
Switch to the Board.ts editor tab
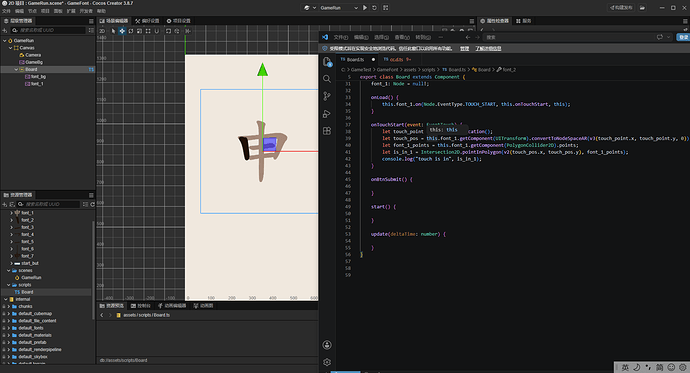click(356, 59)
